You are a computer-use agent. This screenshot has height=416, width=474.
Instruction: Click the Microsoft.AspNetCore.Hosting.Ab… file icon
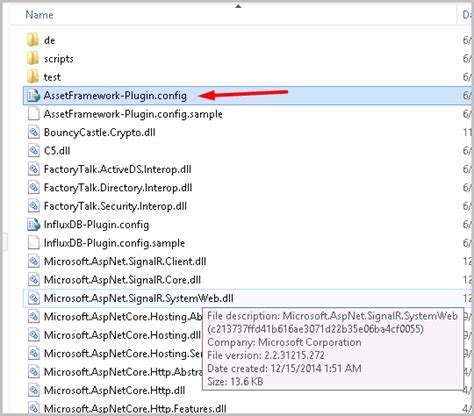33,317
